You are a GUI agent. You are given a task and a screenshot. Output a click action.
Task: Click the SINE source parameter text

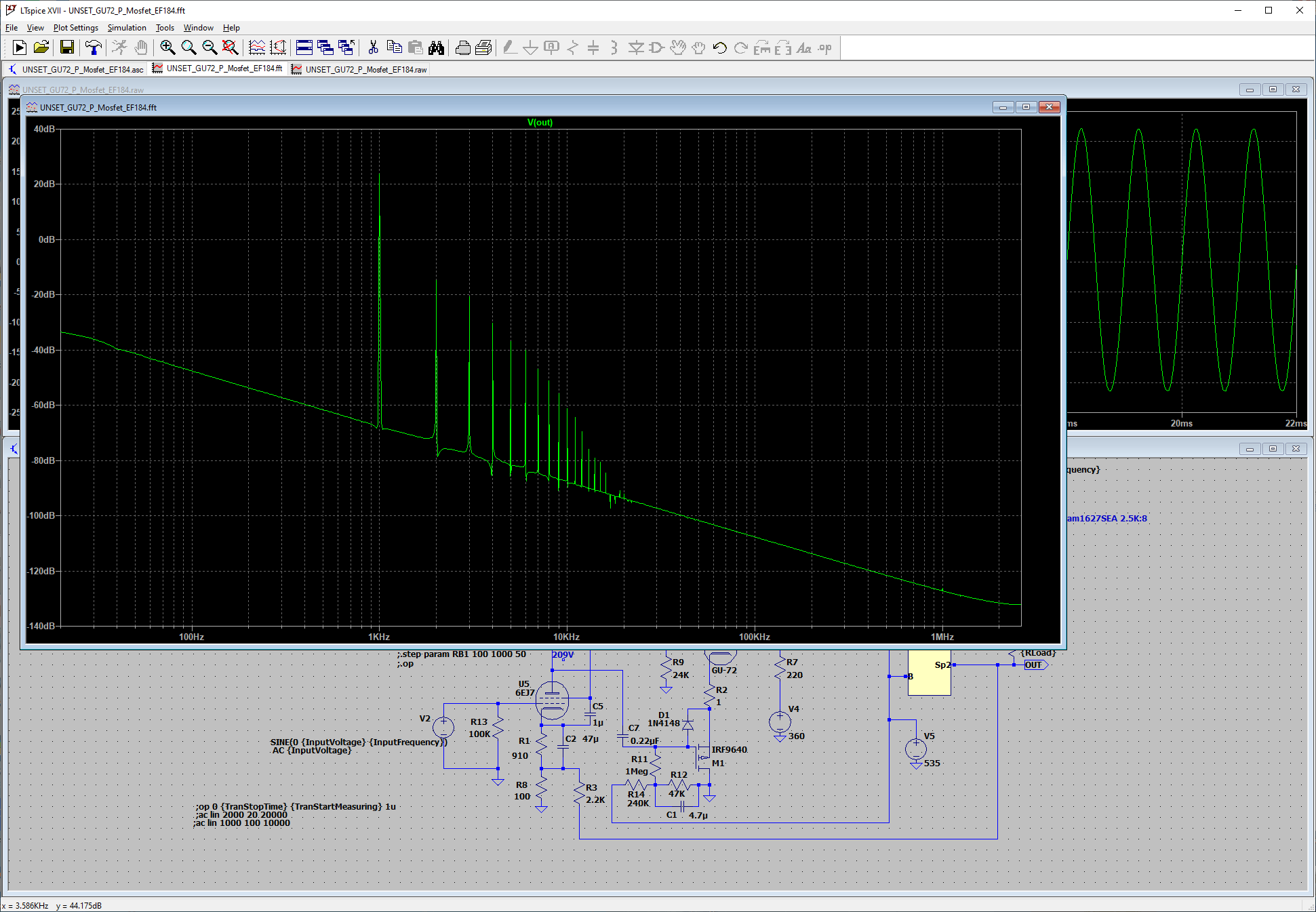point(359,742)
